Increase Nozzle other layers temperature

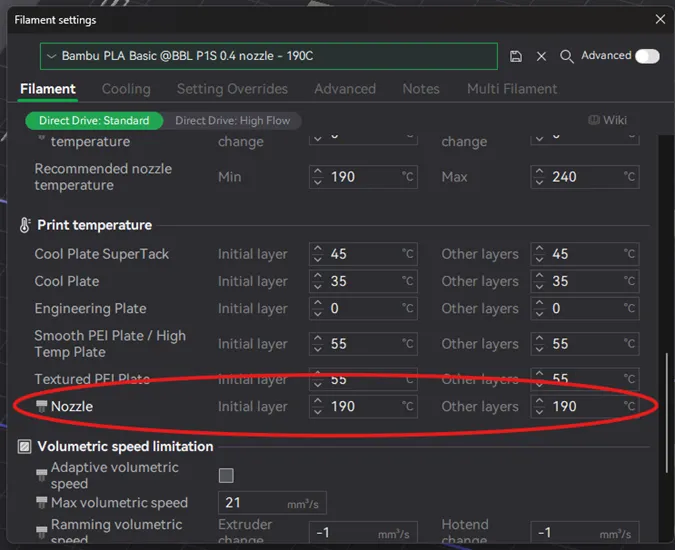[x=539, y=401]
